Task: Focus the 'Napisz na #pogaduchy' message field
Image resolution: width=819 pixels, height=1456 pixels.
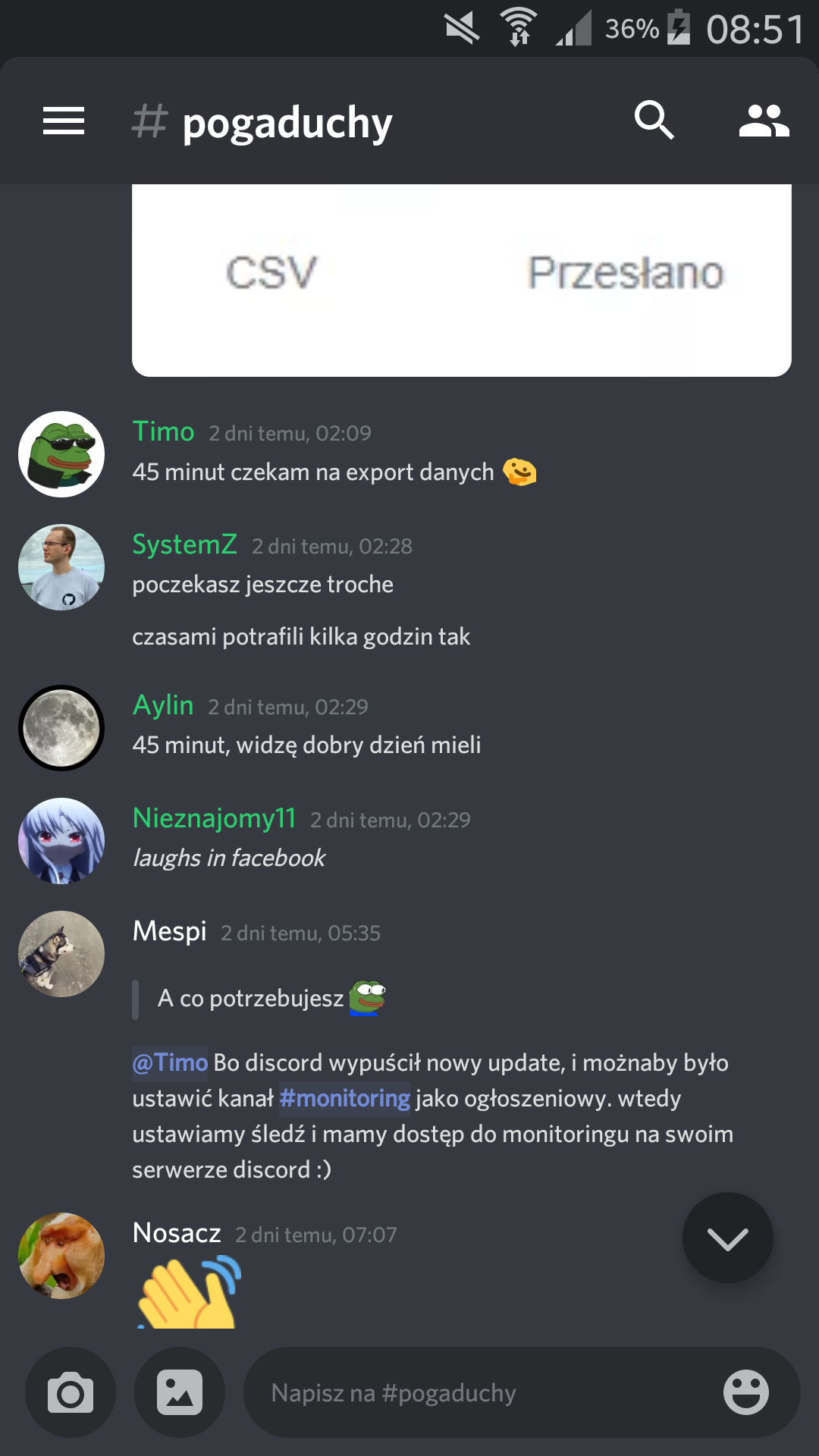Action: tap(485, 1392)
